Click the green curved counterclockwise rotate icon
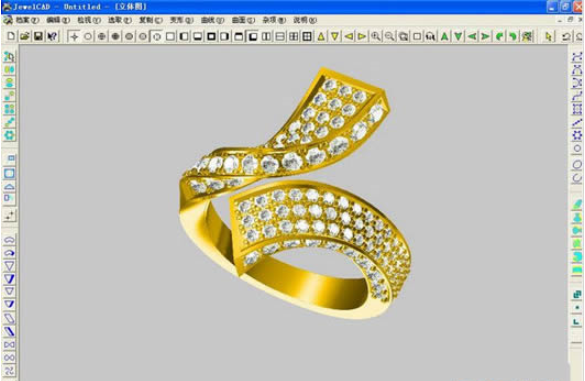This screenshot has width=585, height=381. 499,36
